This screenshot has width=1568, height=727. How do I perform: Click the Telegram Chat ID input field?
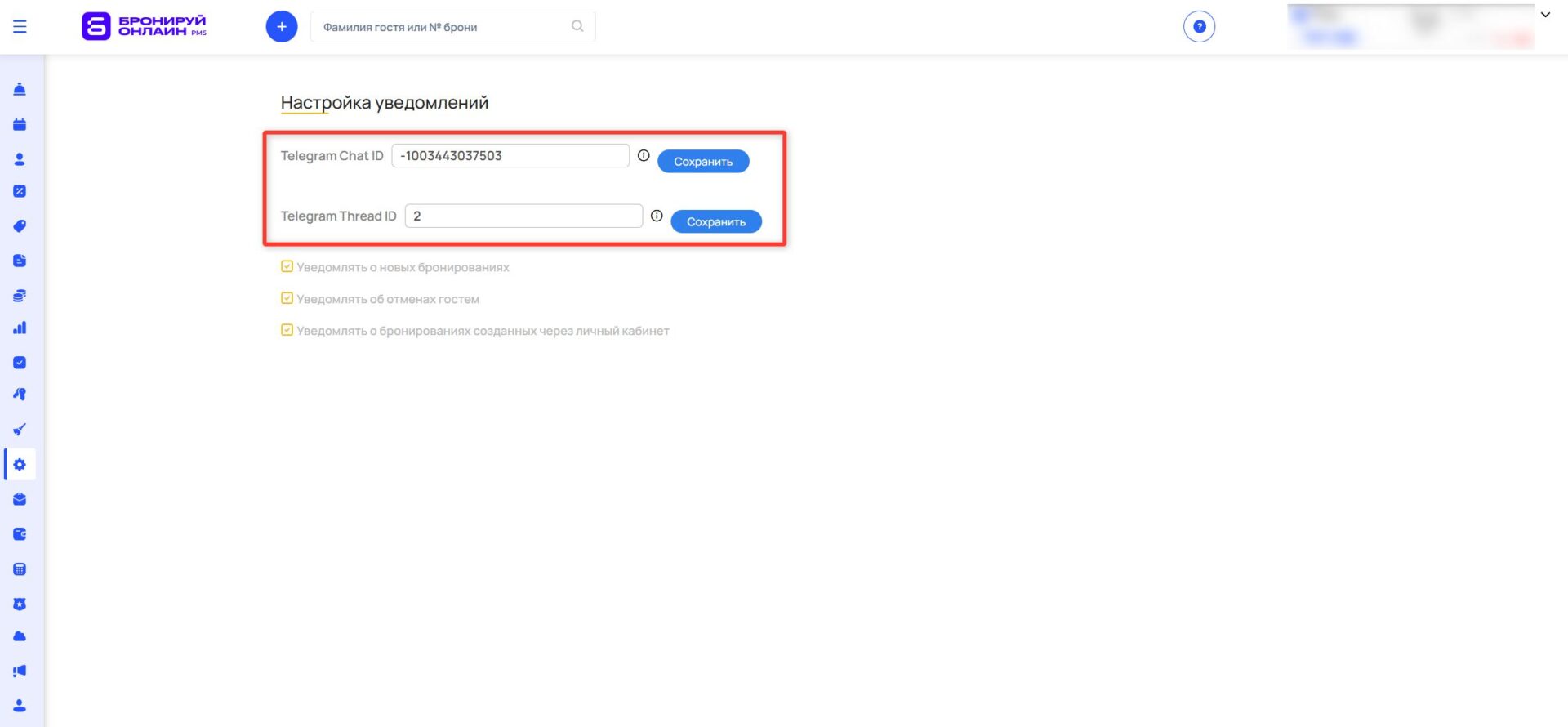point(510,155)
